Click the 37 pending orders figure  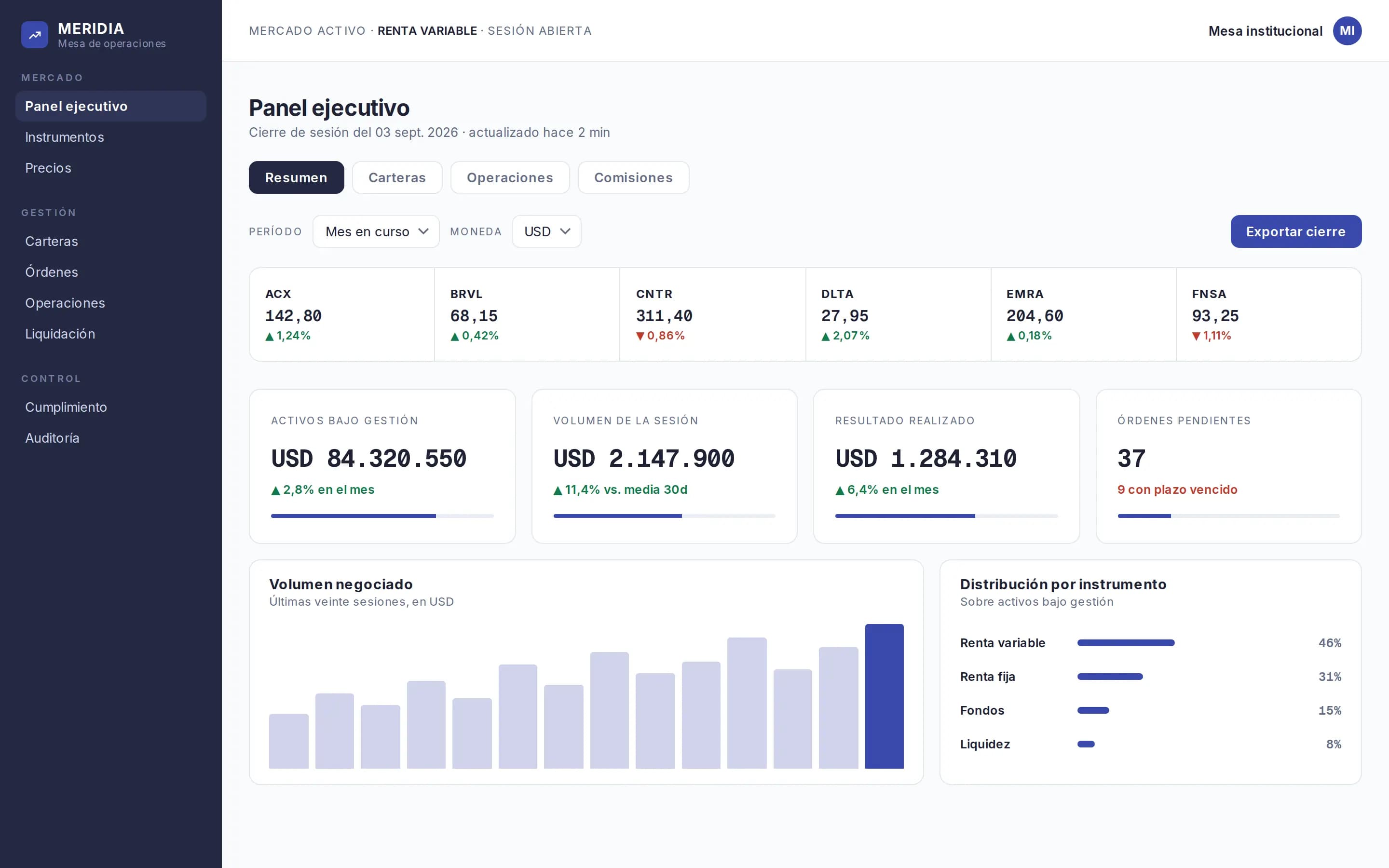(1131, 459)
